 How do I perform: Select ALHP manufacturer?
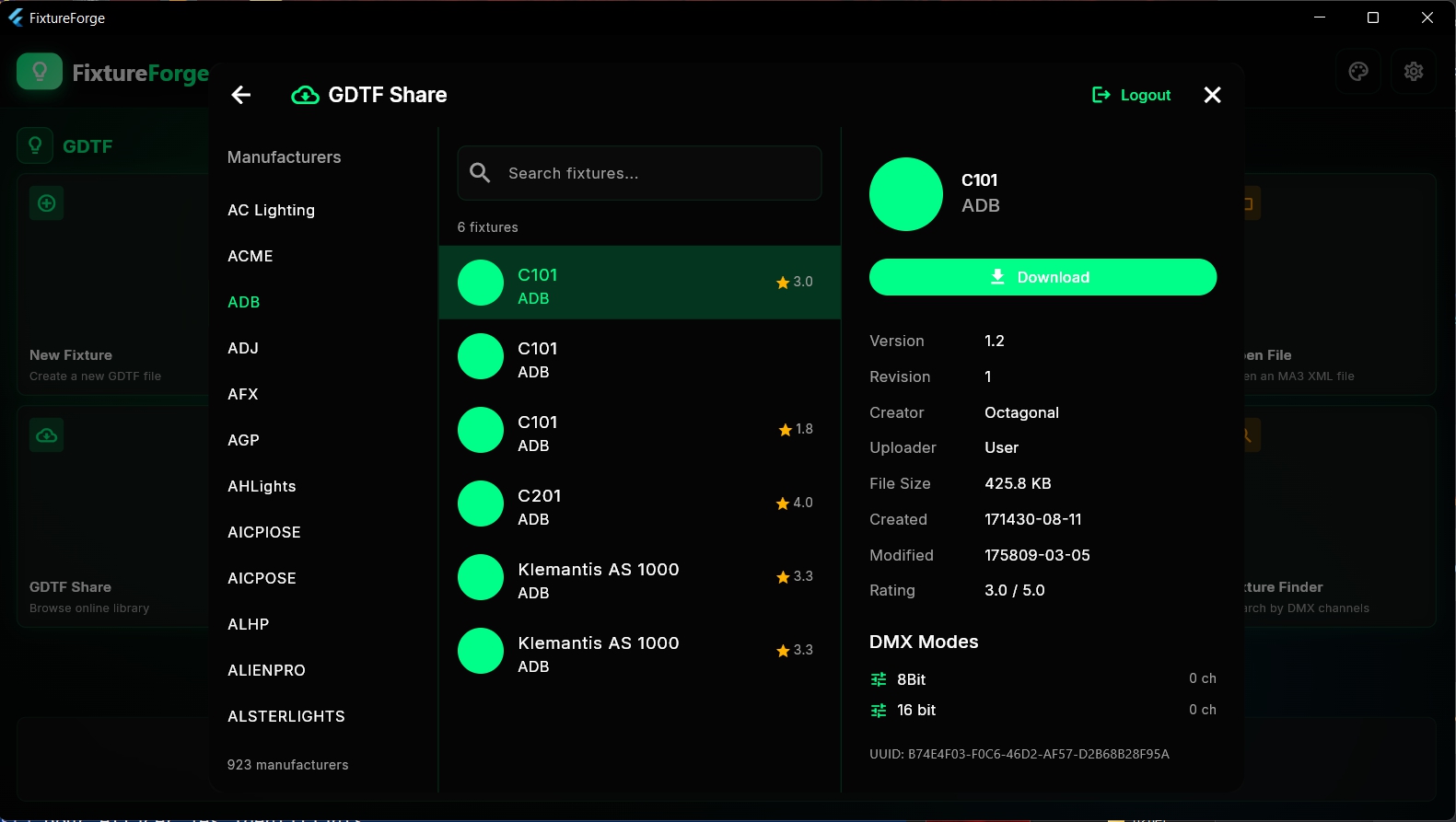pyautogui.click(x=249, y=624)
